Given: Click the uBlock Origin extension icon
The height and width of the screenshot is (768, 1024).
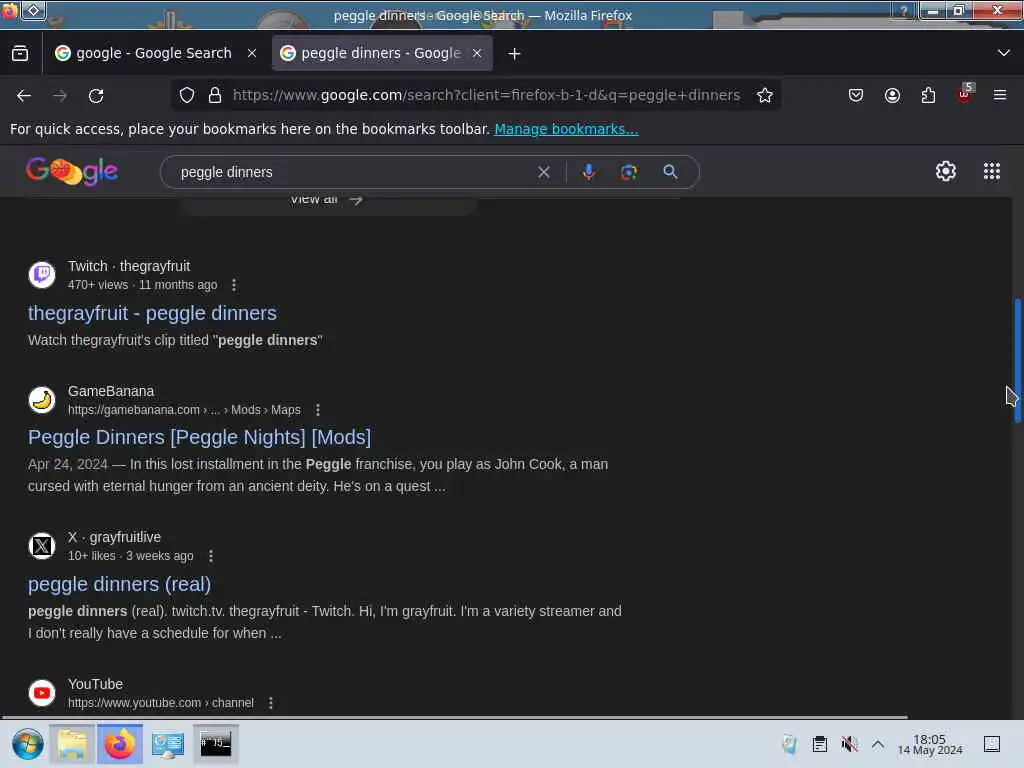Looking at the screenshot, I should pos(965,94).
